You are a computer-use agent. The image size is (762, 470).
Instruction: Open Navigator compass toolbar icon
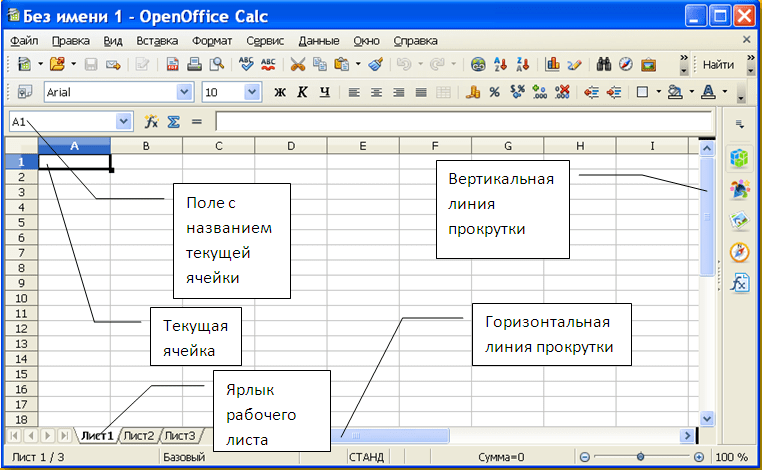tap(626, 64)
